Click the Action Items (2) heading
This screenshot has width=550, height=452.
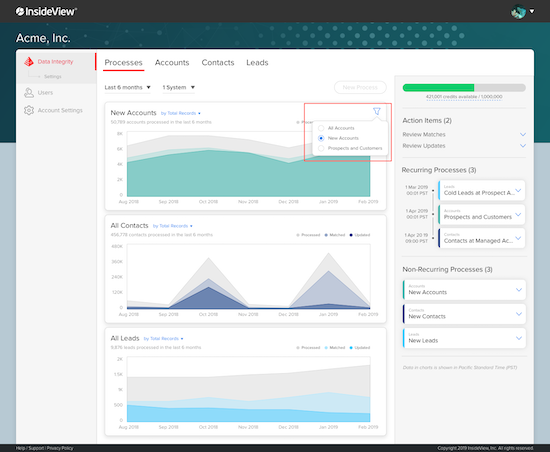[x=427, y=121]
